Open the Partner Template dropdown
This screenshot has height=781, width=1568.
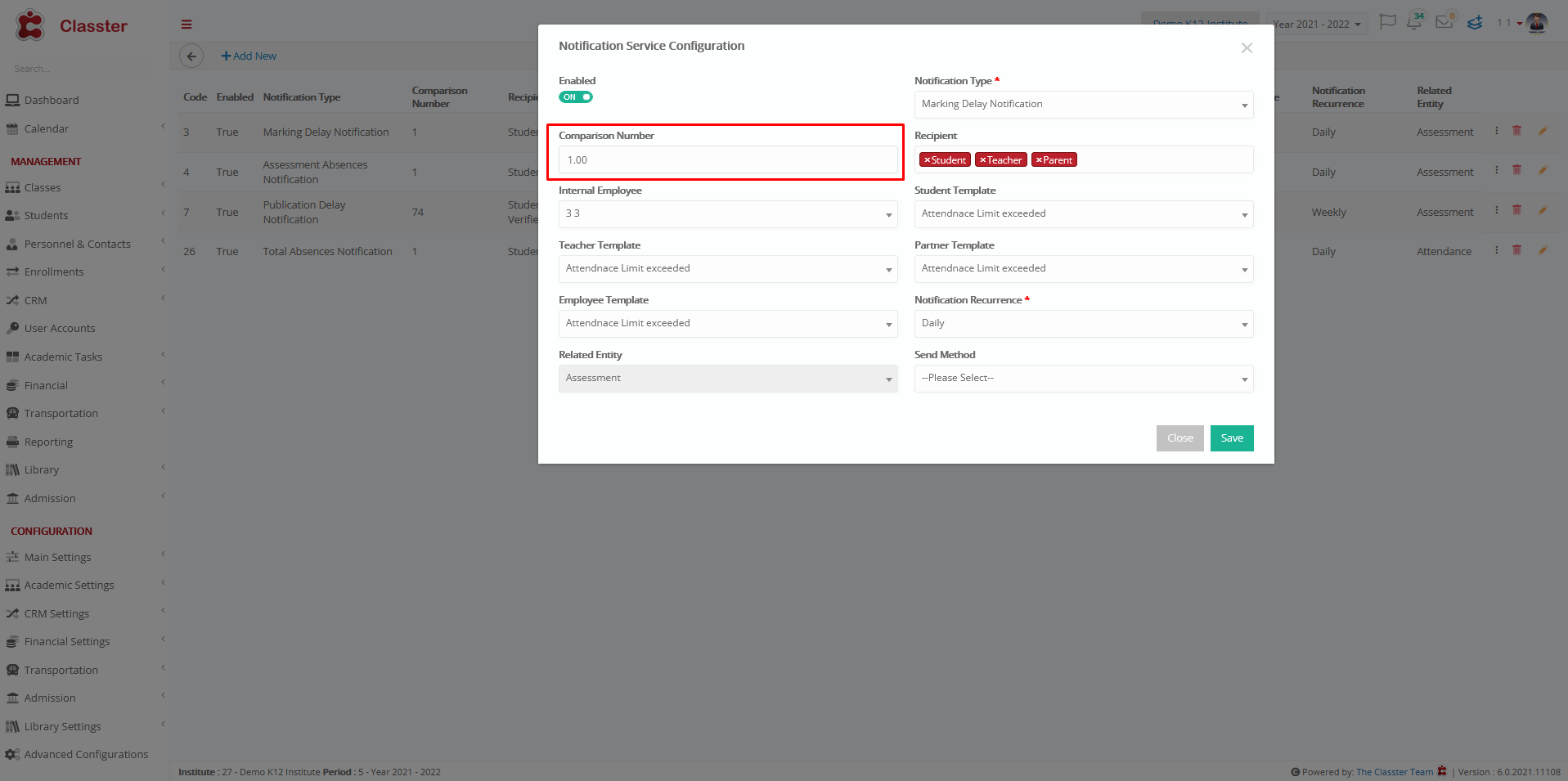tap(1084, 269)
